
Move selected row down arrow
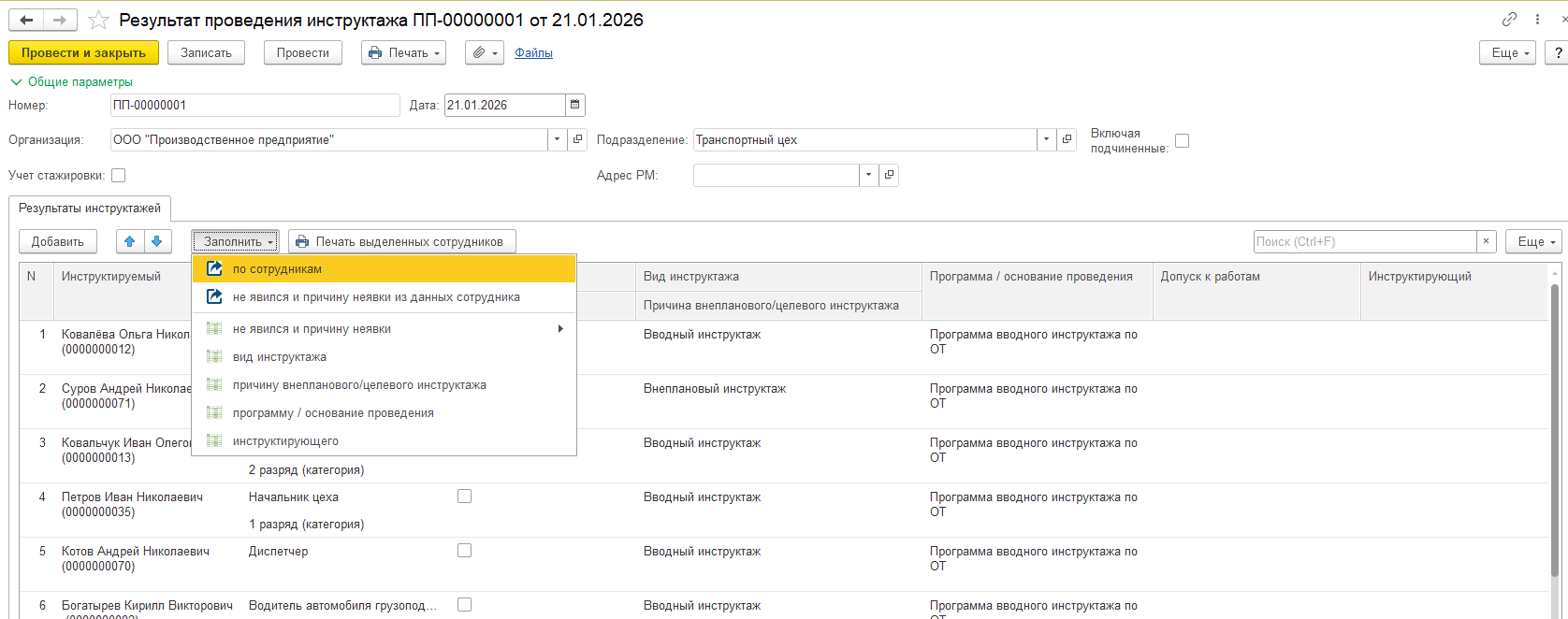[x=157, y=241]
